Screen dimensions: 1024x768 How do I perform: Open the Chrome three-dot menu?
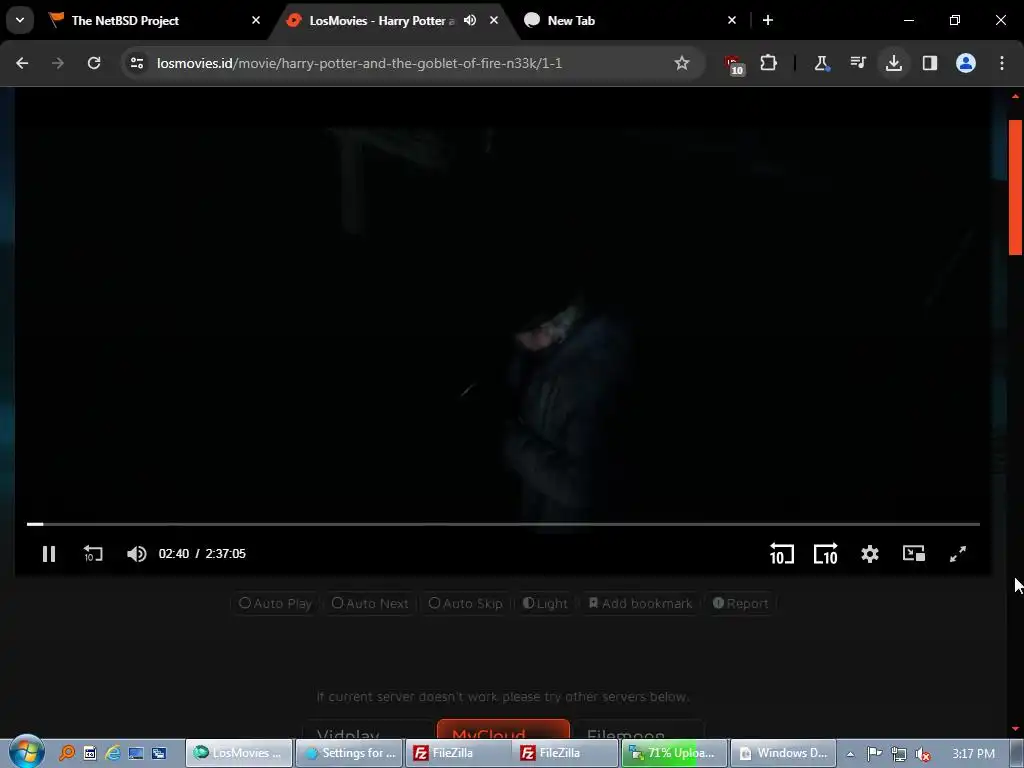click(1002, 63)
